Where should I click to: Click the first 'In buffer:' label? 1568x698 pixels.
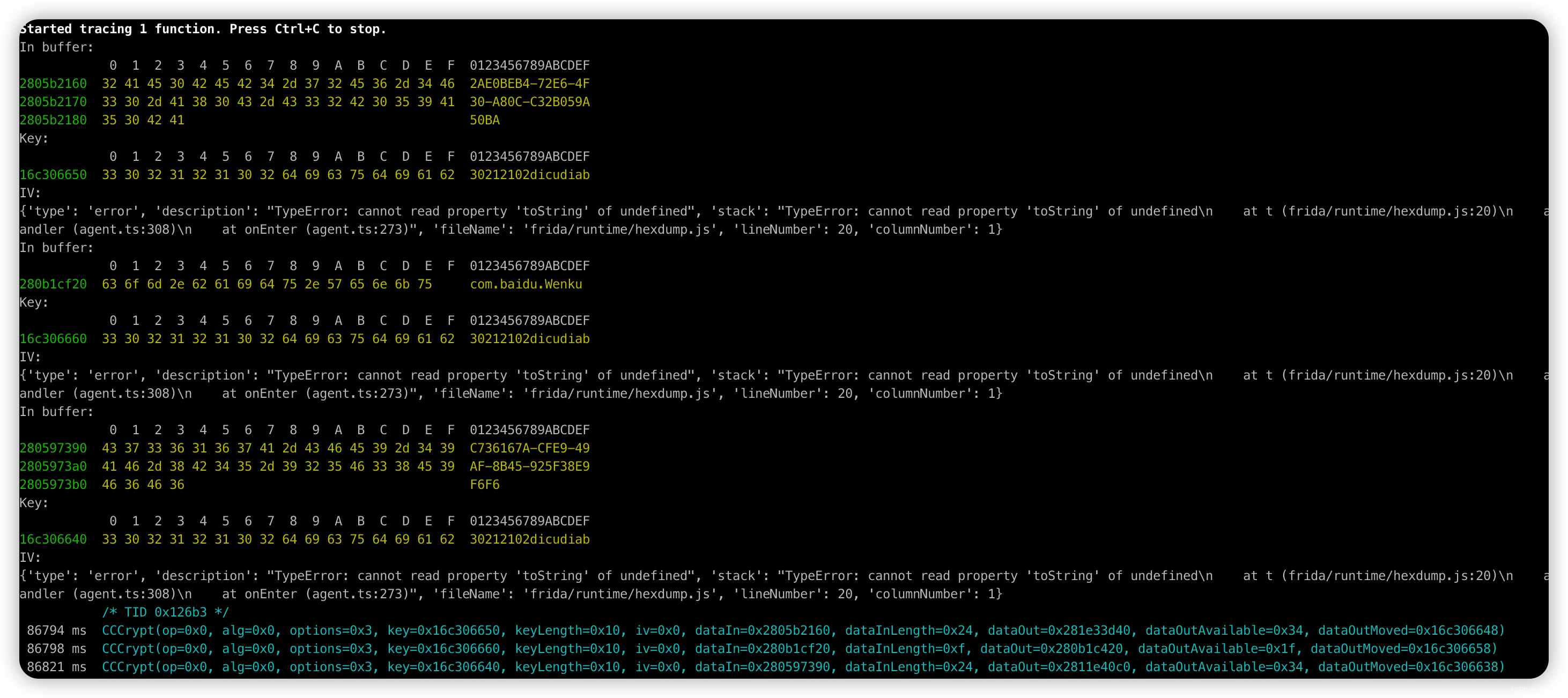coord(57,47)
